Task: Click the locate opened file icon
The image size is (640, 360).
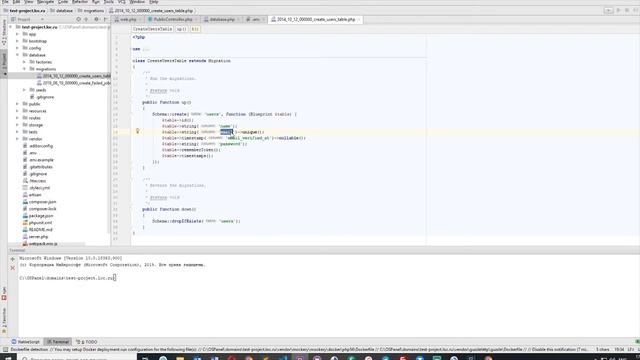Action: [78, 20]
